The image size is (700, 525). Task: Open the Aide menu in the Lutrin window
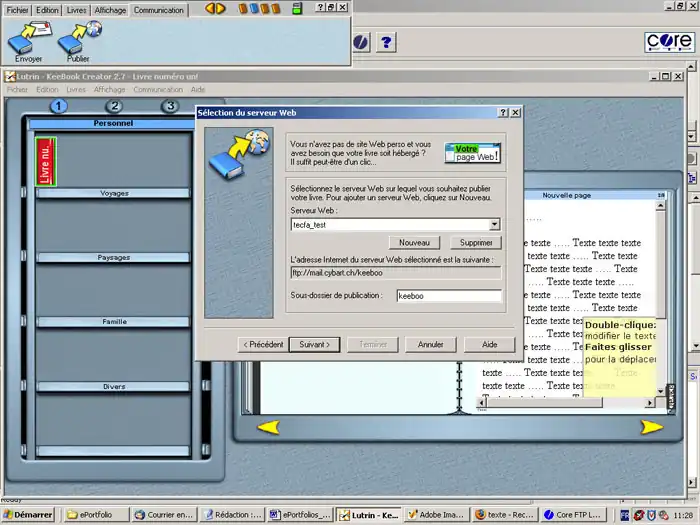pyautogui.click(x=198, y=89)
